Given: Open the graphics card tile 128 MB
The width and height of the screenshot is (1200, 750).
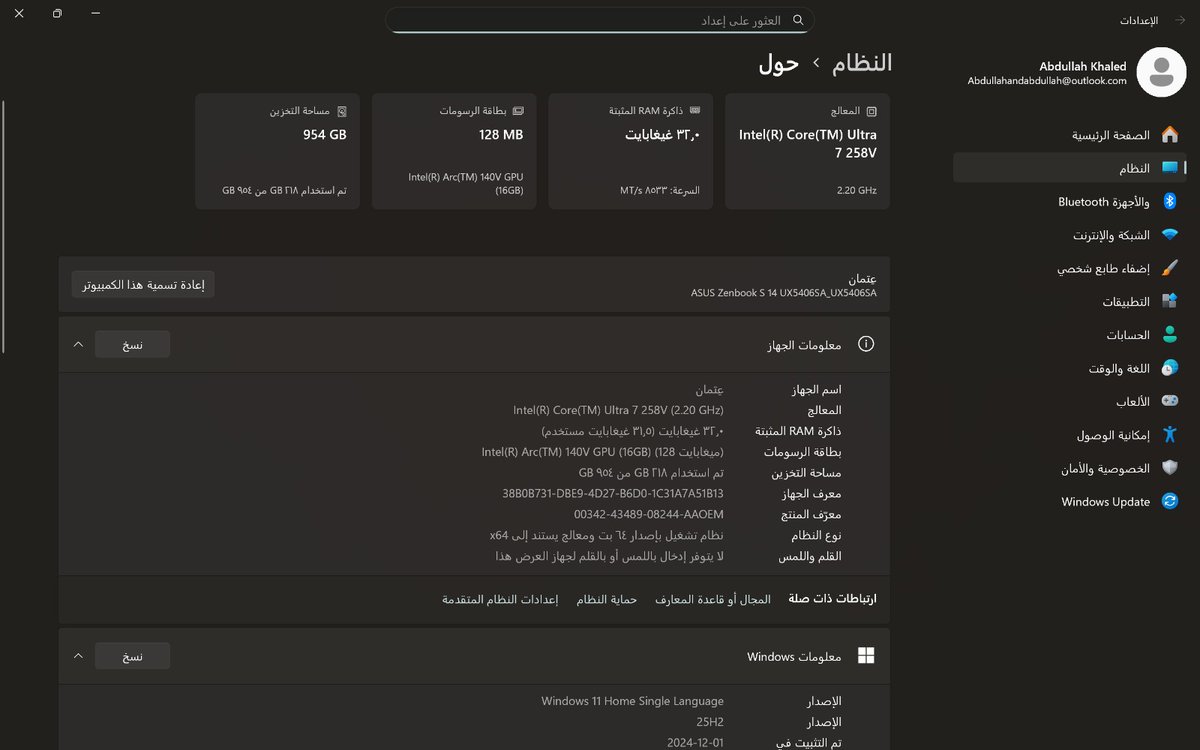Looking at the screenshot, I should tap(454, 151).
